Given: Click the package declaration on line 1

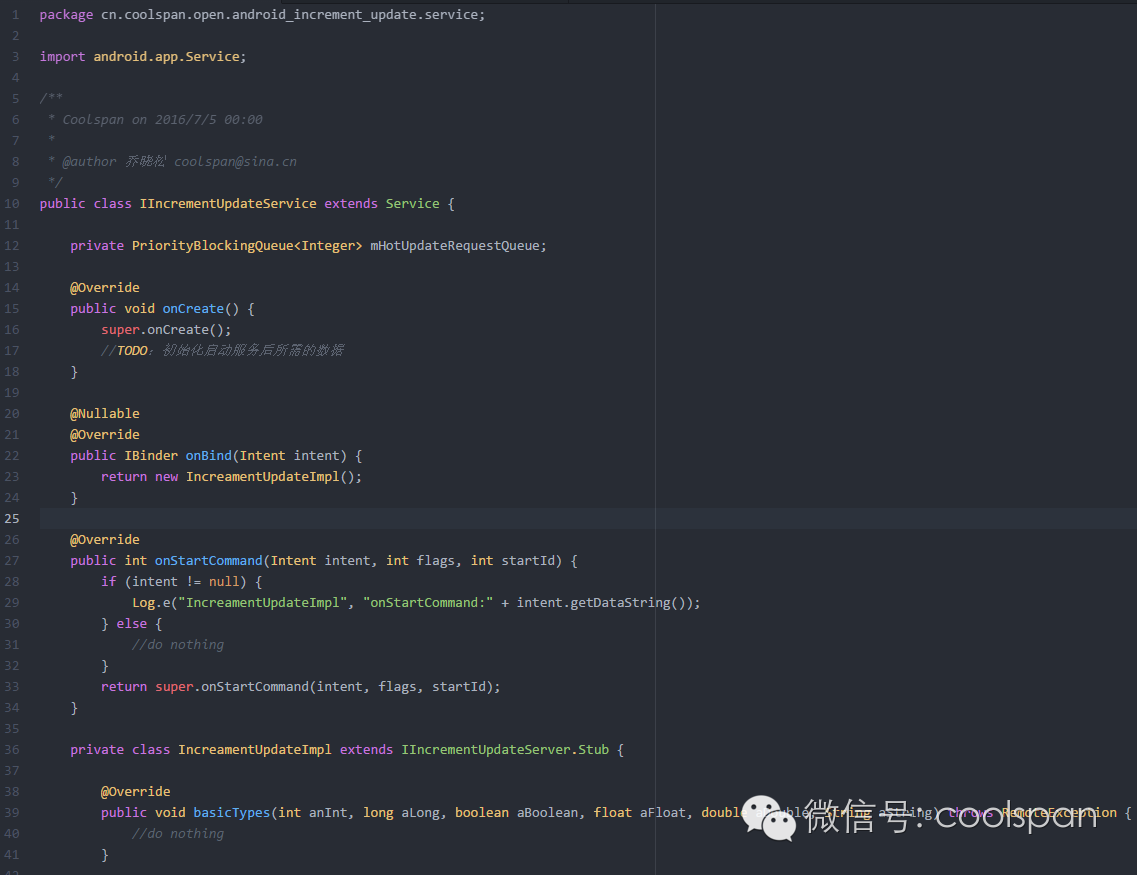Looking at the screenshot, I should tap(262, 14).
